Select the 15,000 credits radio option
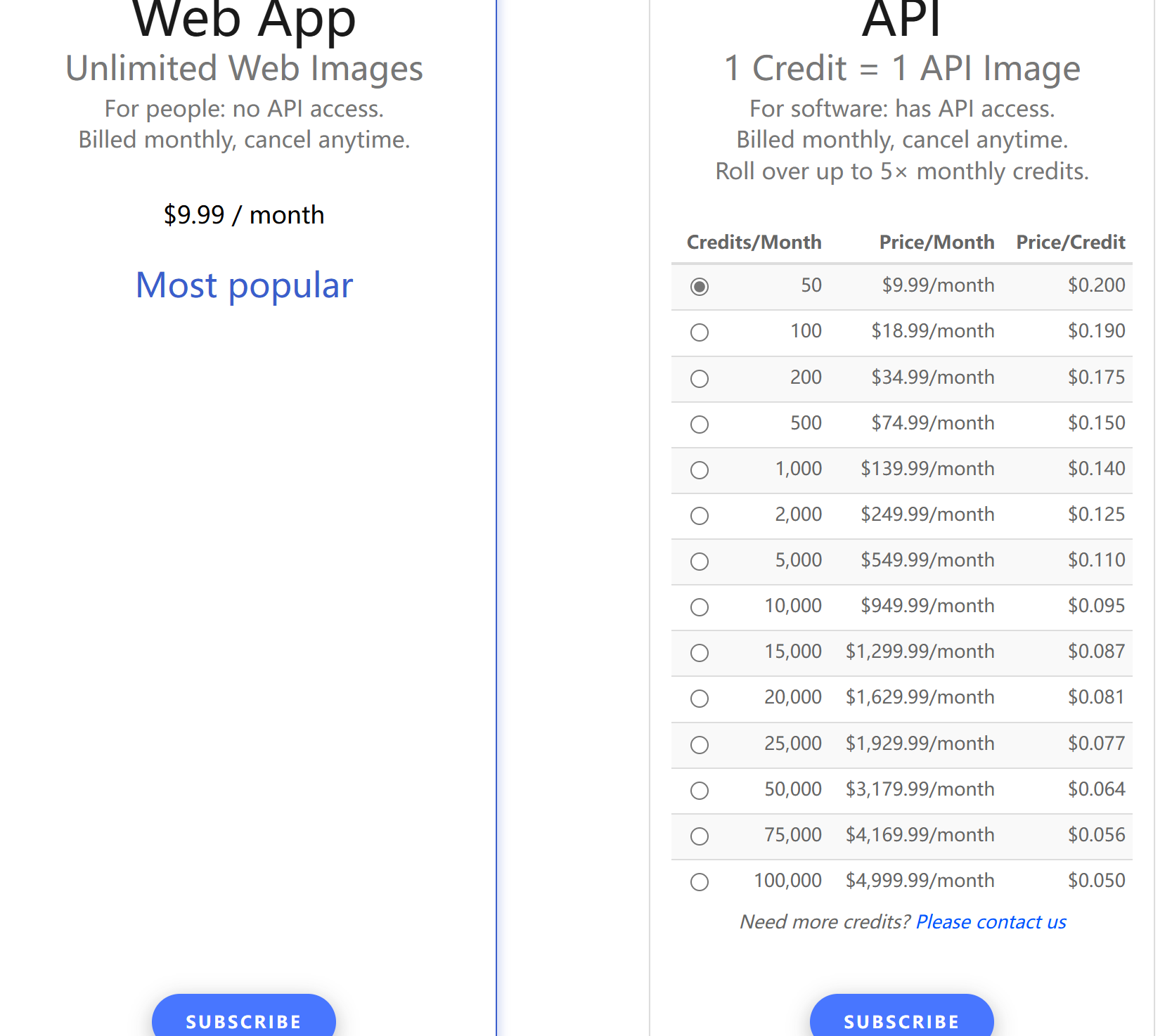The width and height of the screenshot is (1172, 1036). click(x=699, y=653)
